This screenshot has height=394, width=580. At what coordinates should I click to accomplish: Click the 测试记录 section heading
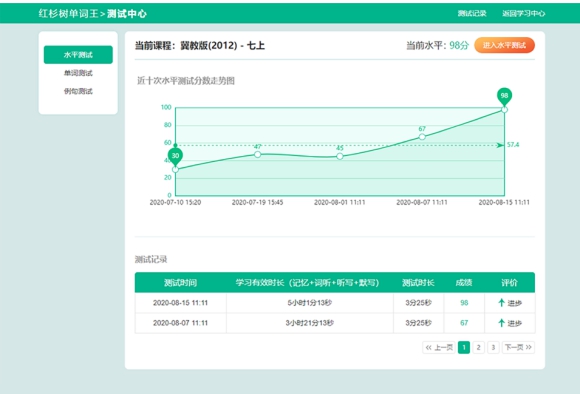[x=151, y=259]
